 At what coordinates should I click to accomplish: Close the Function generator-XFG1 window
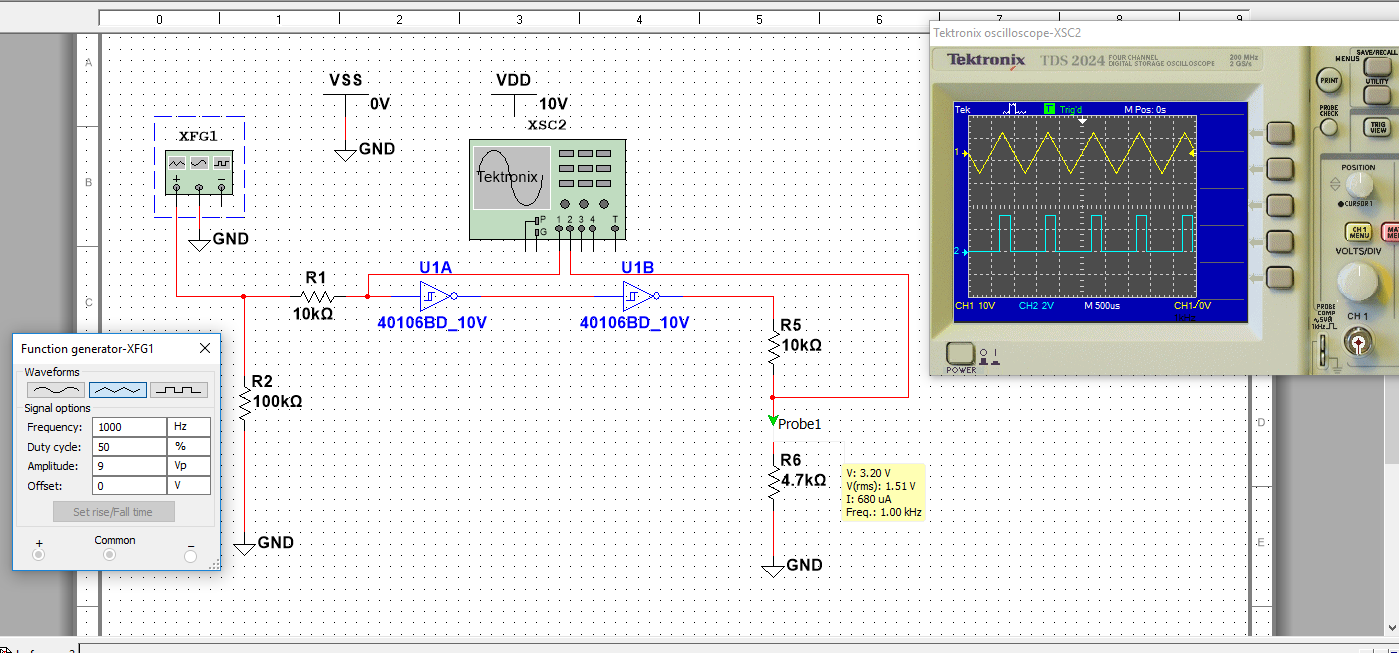click(x=205, y=348)
